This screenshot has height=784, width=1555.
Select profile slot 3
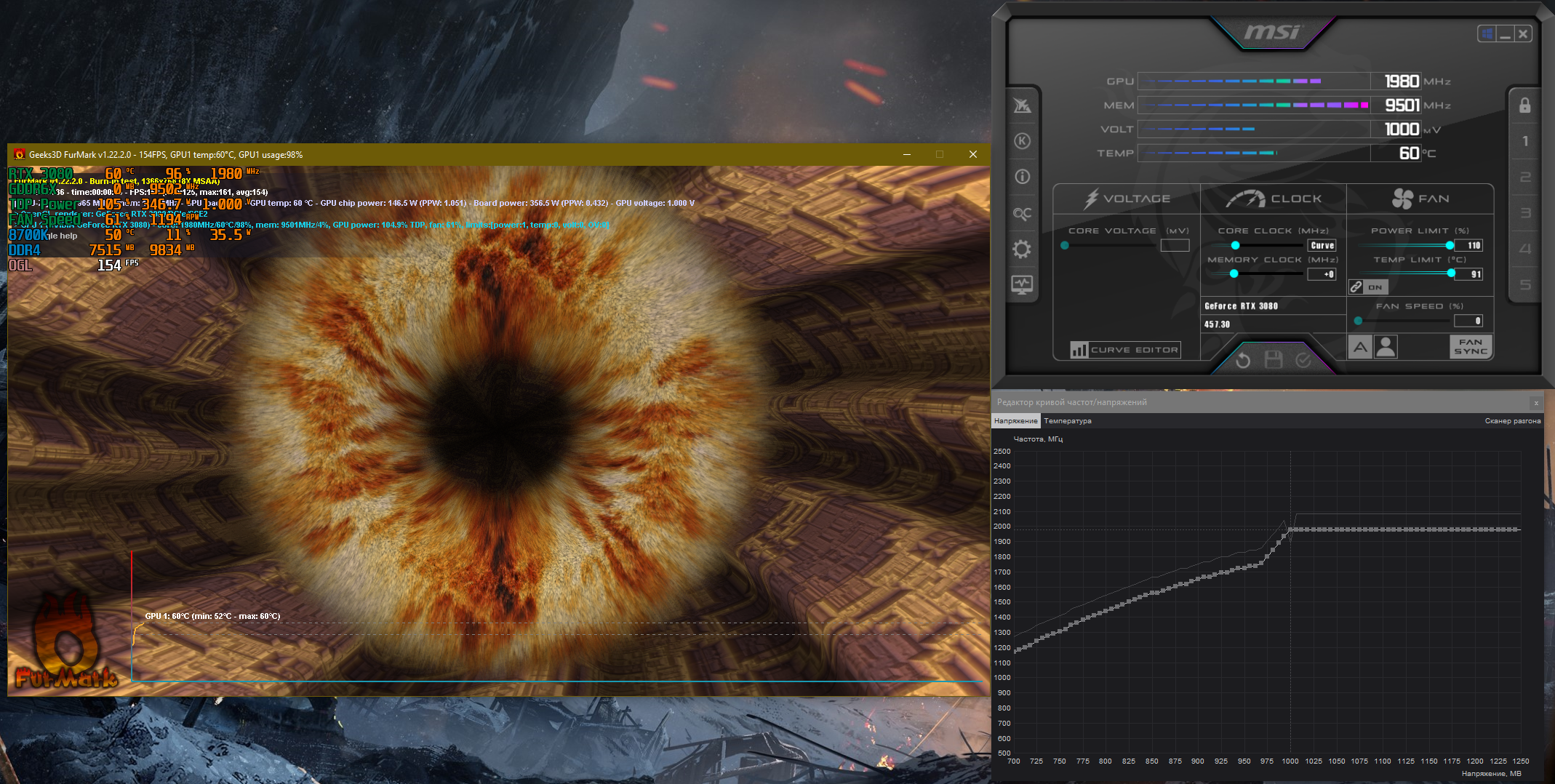coord(1525,213)
